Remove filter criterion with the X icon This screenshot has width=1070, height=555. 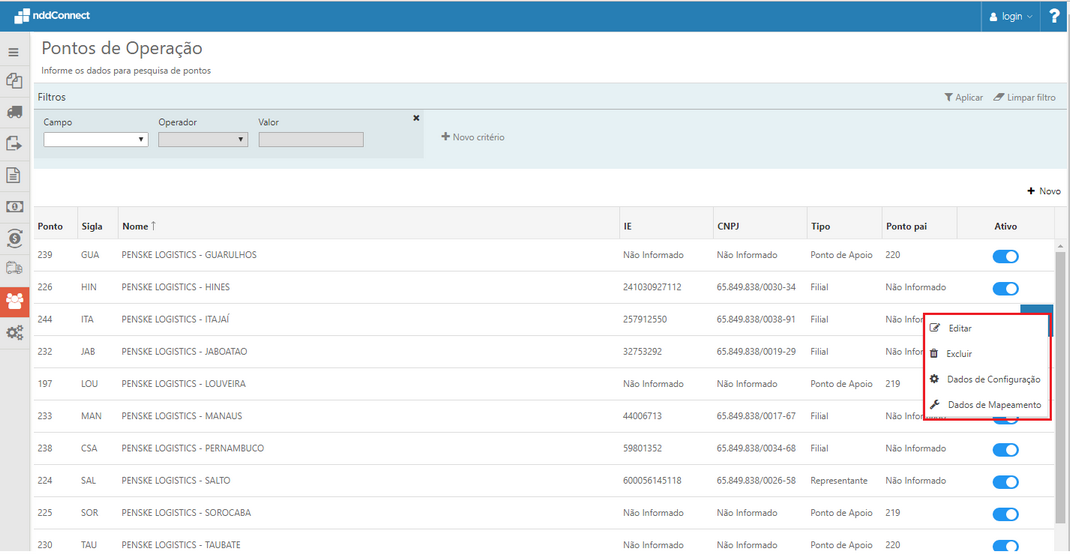tap(417, 118)
